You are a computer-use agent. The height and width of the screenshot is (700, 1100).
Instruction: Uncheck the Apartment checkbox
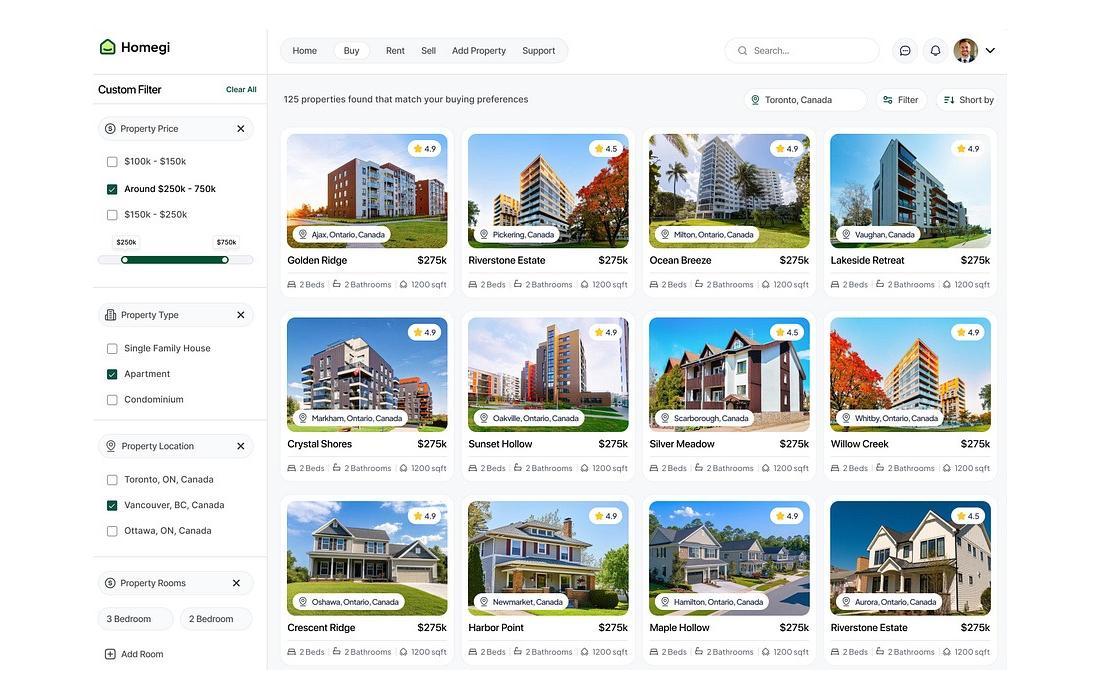coord(112,375)
